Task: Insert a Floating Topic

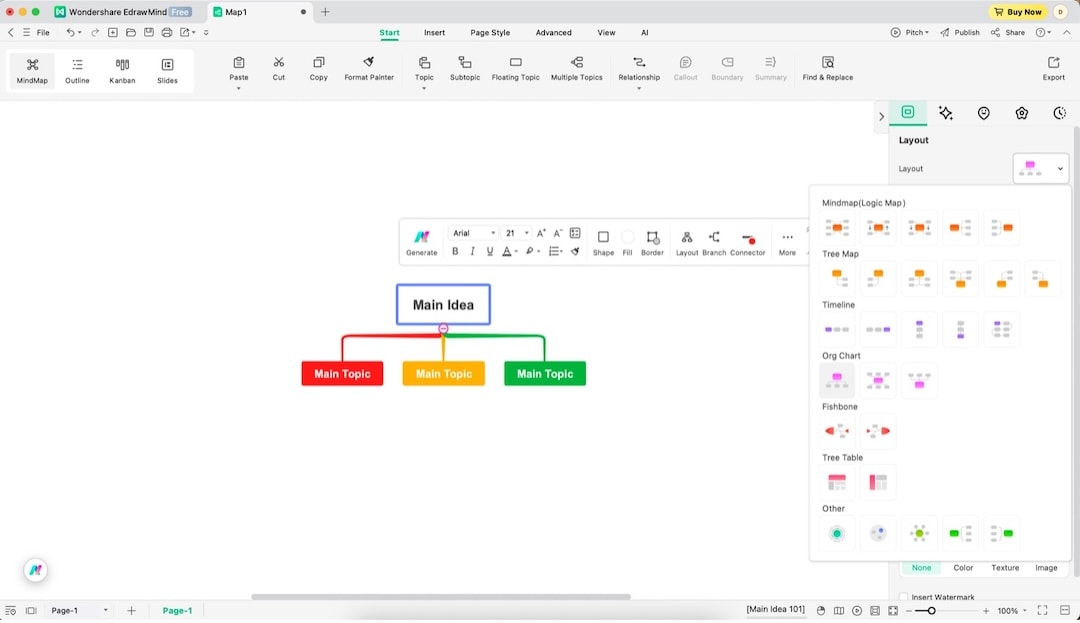Action: click(515, 69)
